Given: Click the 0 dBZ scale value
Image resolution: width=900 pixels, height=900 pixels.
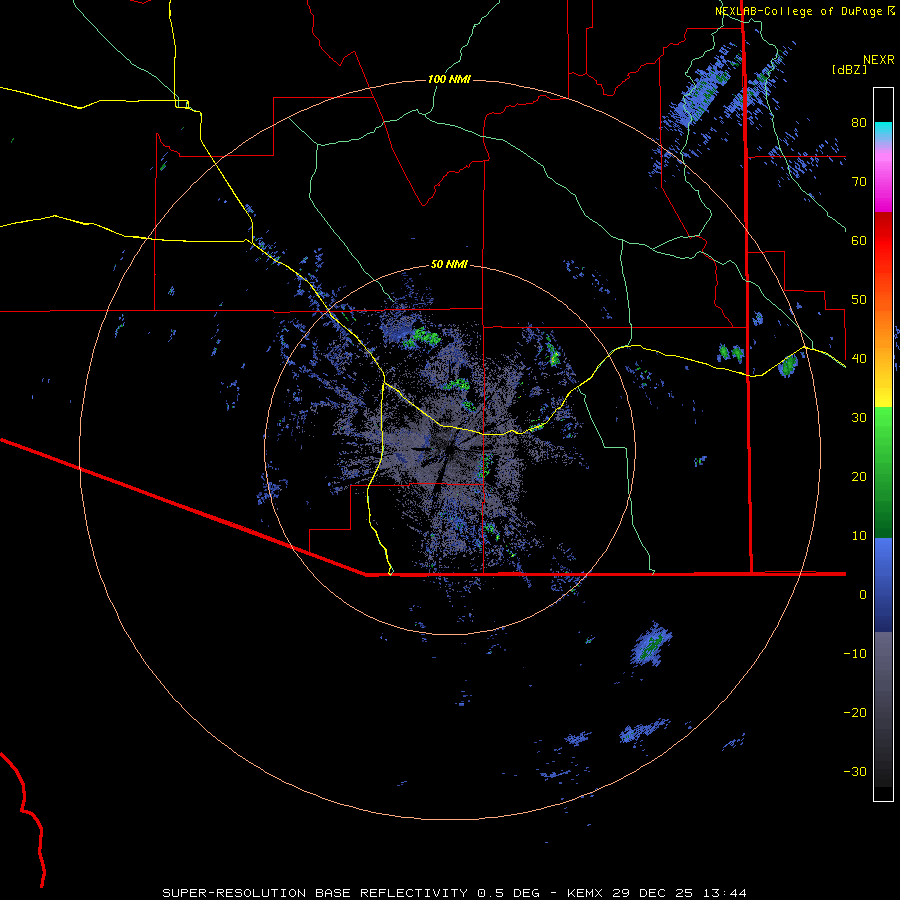Looking at the screenshot, I should tap(863, 595).
